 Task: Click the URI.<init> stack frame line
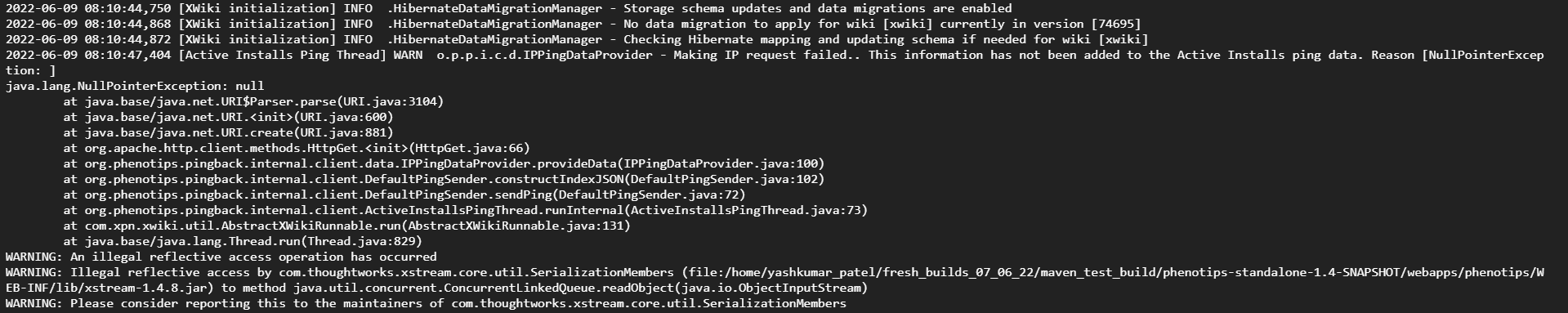228,117
